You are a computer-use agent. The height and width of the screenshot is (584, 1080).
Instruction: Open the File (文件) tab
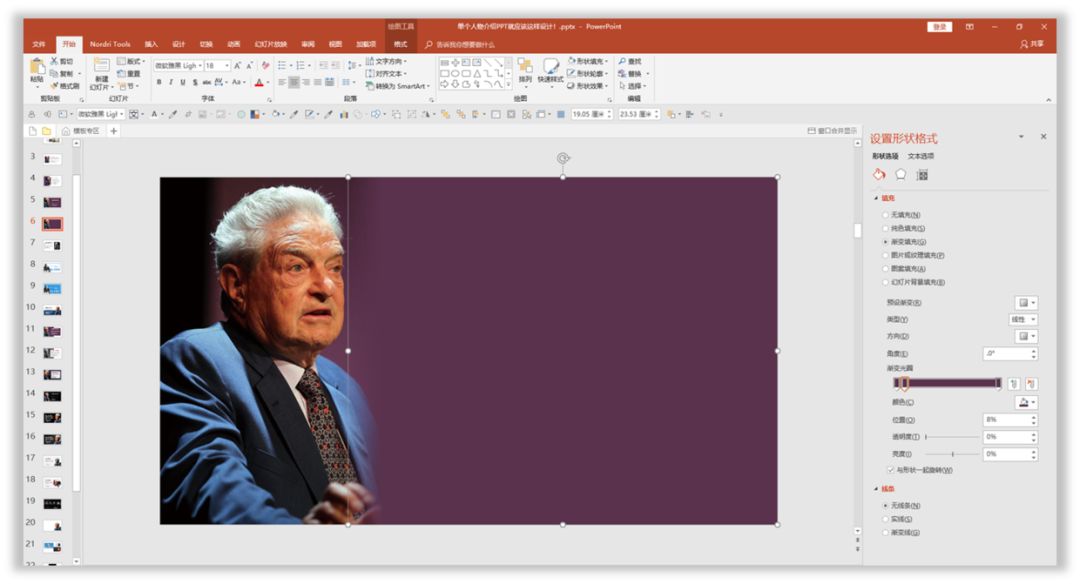pos(39,44)
